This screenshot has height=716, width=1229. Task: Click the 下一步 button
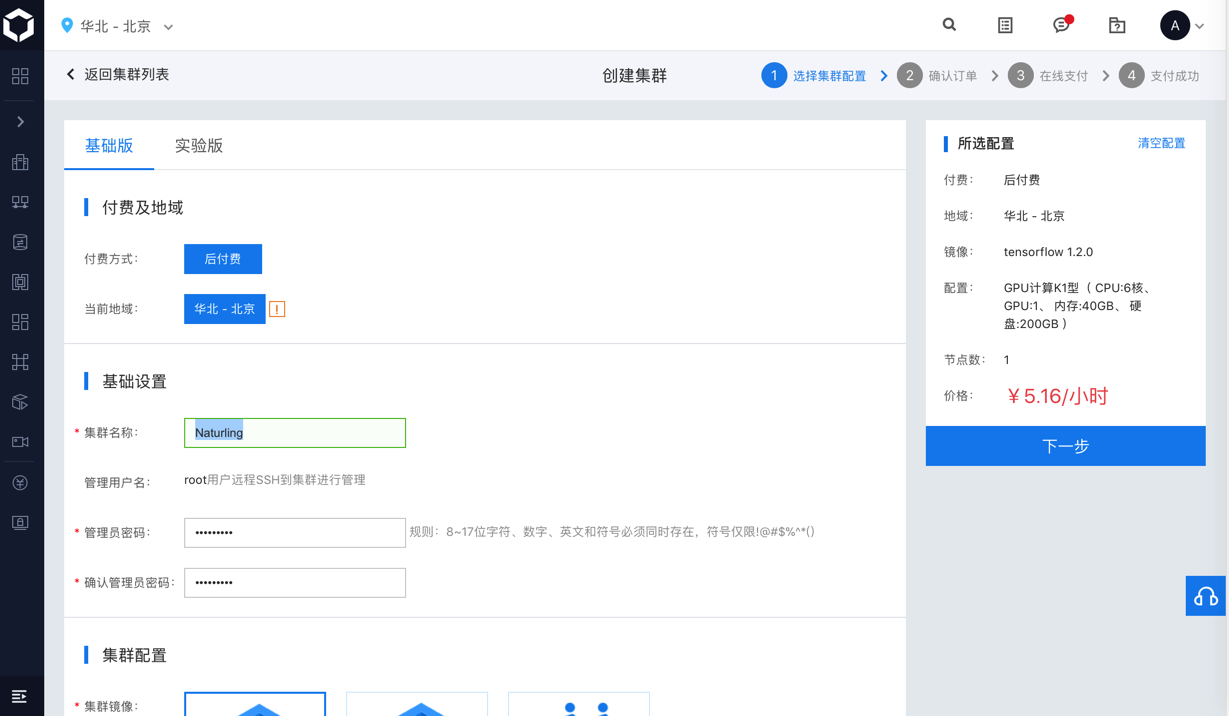point(1065,446)
